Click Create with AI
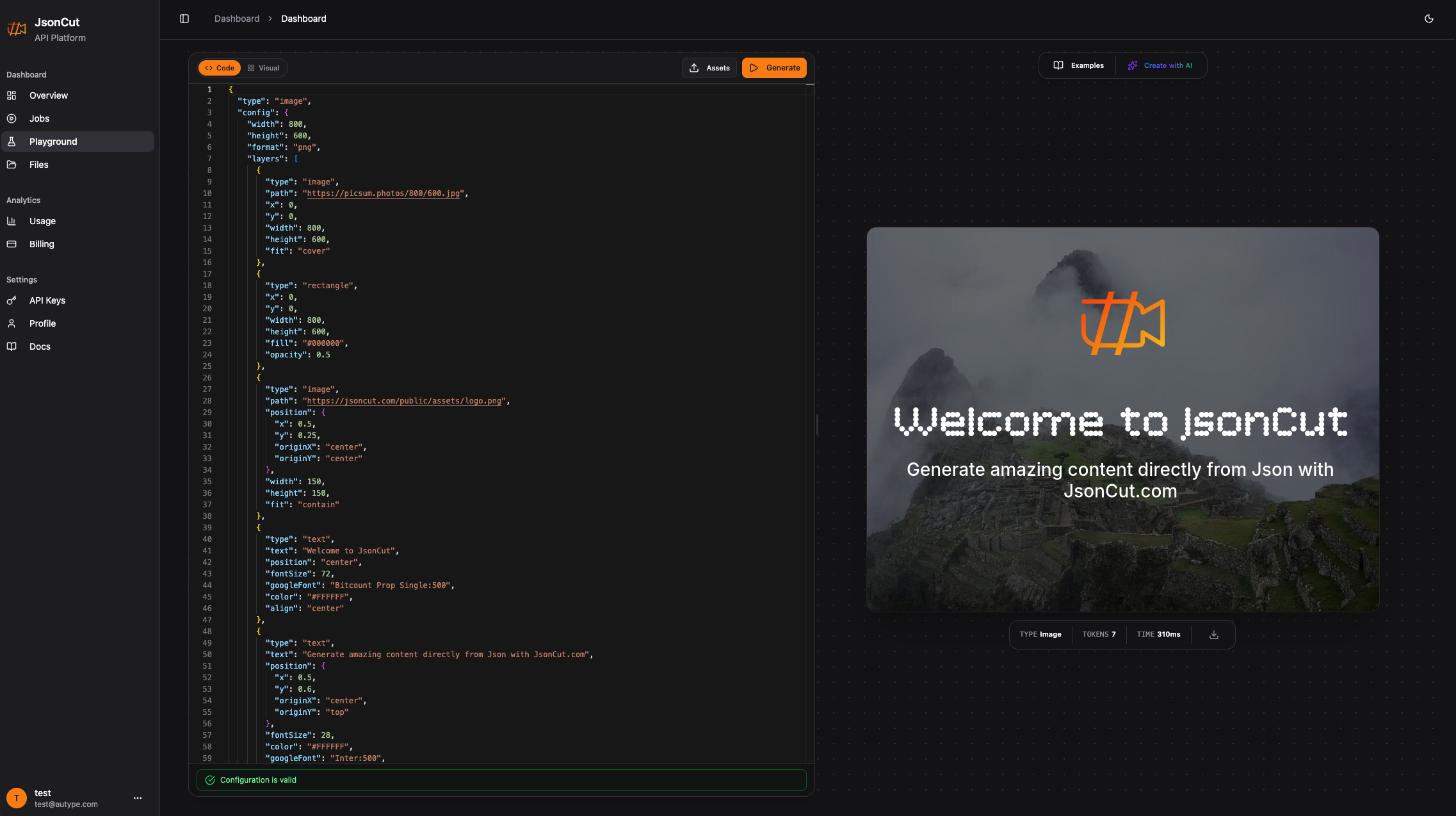Viewport: 1456px width, 816px height. click(1160, 65)
